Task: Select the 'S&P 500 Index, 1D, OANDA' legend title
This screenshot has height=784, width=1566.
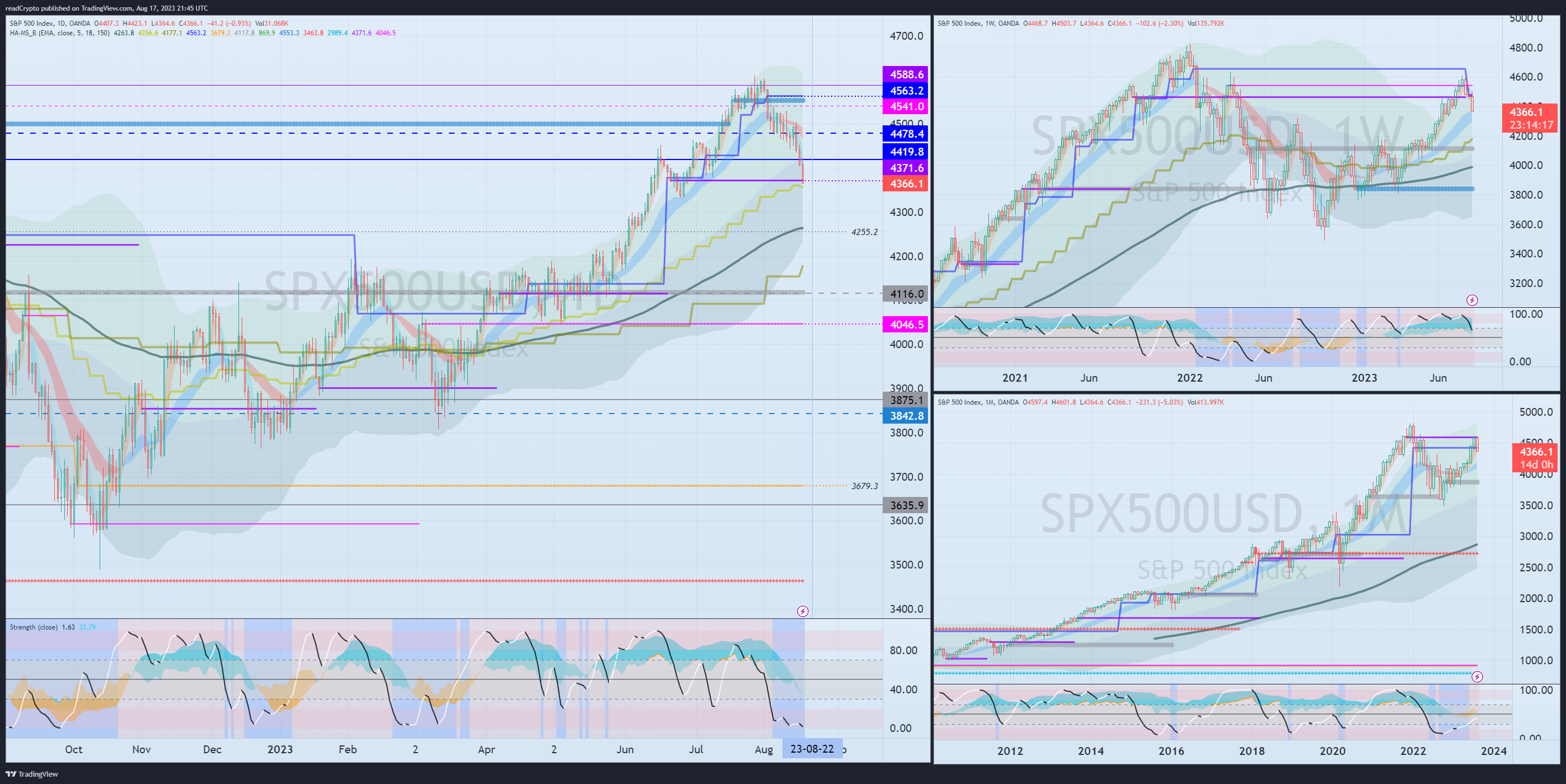Action: pyautogui.click(x=50, y=23)
